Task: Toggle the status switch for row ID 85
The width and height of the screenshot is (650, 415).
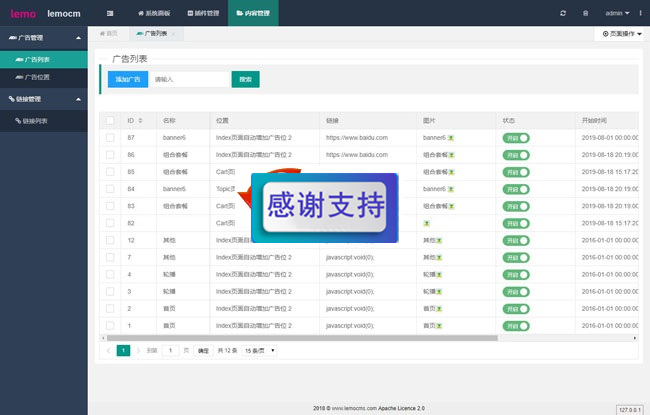Action: click(516, 172)
